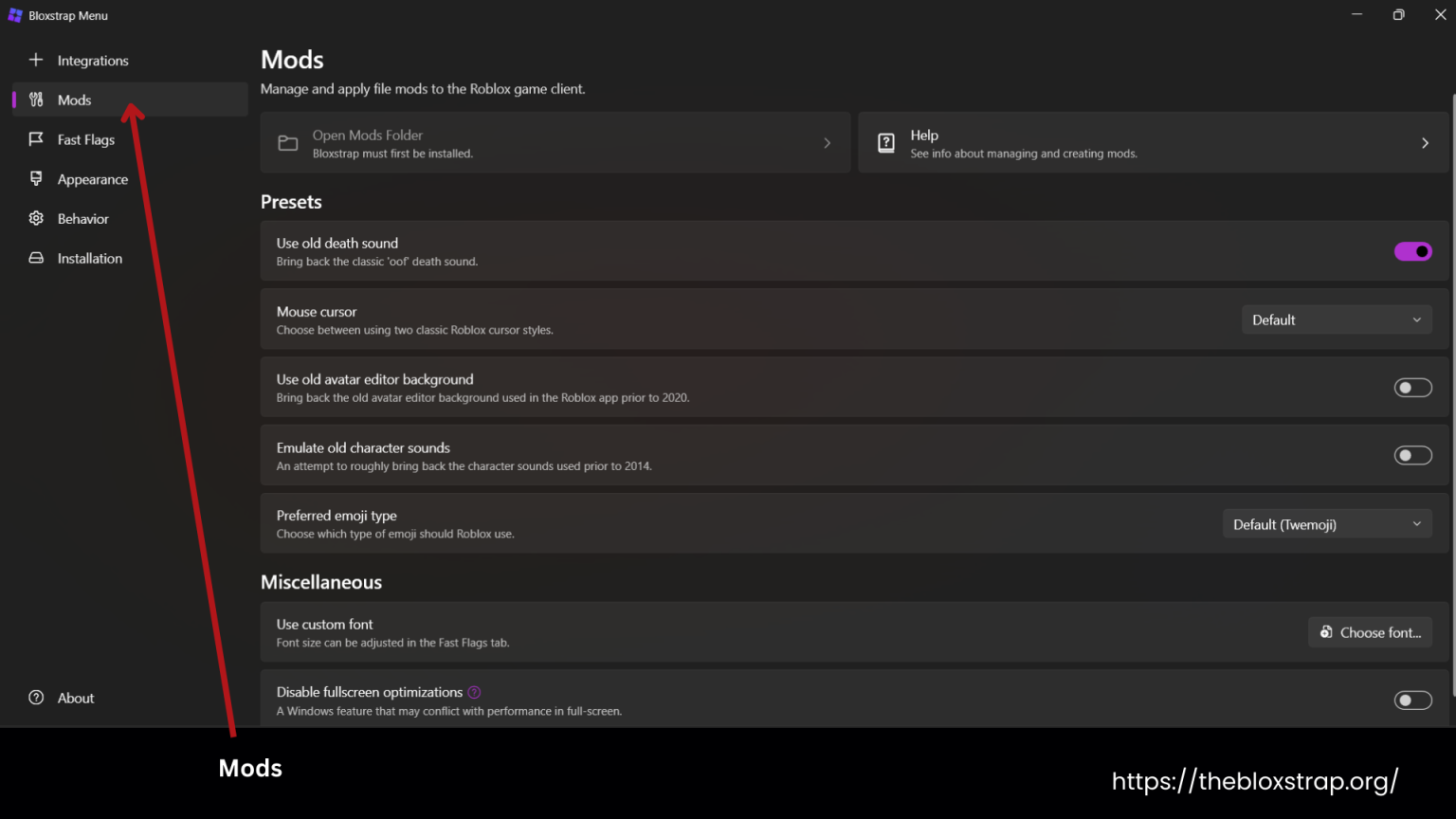Click the Appearance paint icon
The width and height of the screenshot is (1456, 819).
coord(36,179)
